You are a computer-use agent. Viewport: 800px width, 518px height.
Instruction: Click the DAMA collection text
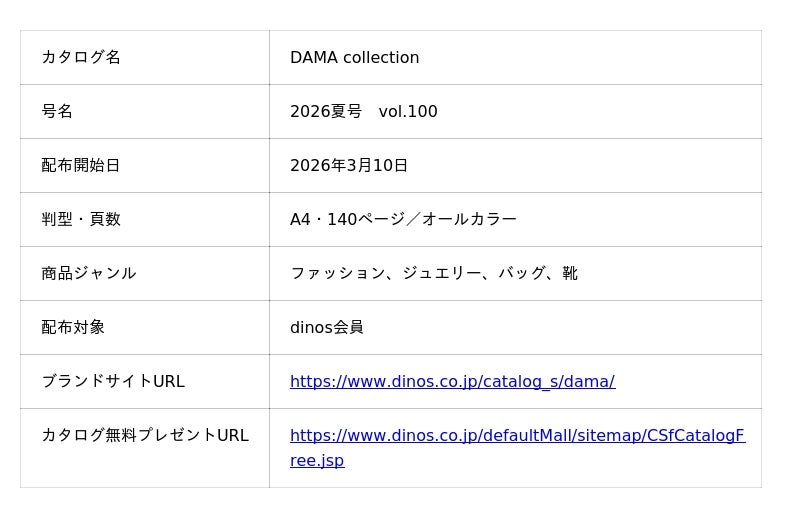(x=354, y=57)
